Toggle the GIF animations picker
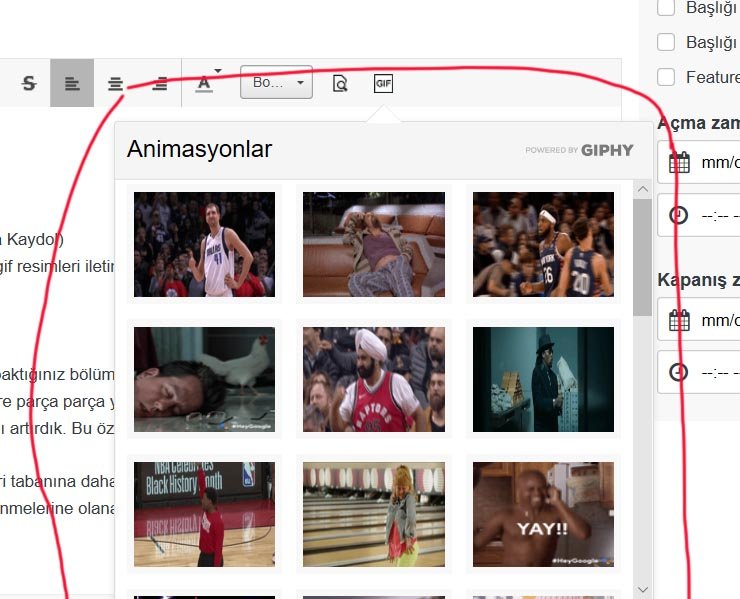The height and width of the screenshot is (599, 740). 383,84
